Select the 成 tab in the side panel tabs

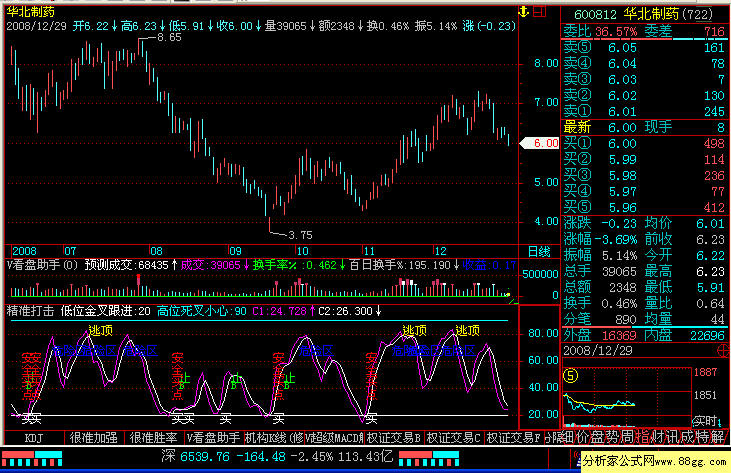point(687,437)
